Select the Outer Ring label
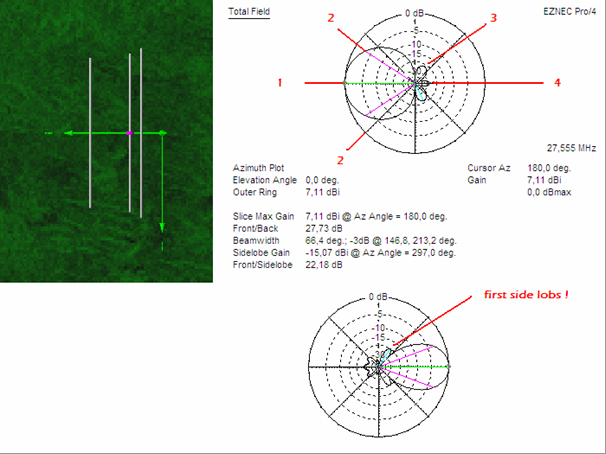This screenshot has width=606, height=454. (255, 192)
